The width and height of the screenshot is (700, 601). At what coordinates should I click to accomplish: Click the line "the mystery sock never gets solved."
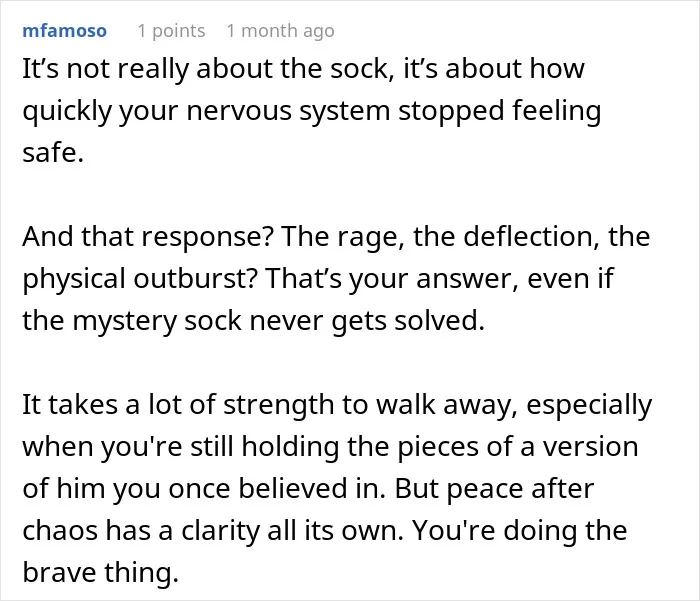coord(254,321)
